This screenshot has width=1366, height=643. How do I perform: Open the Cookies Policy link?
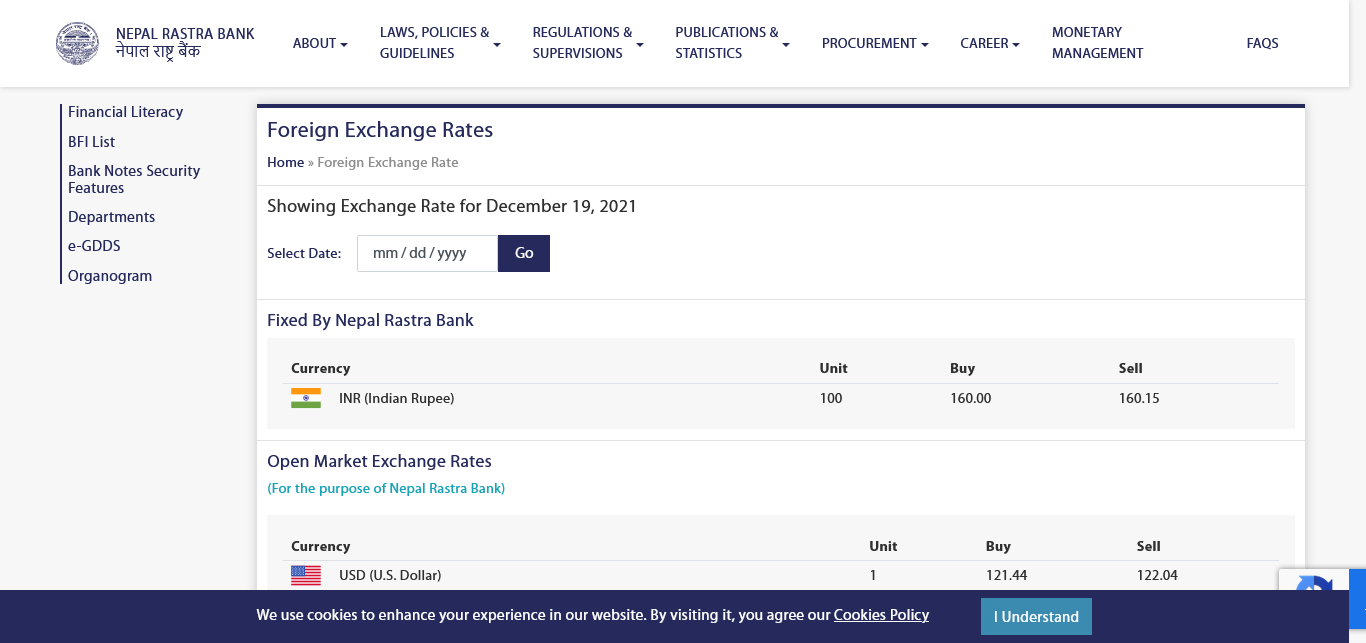tap(881, 615)
